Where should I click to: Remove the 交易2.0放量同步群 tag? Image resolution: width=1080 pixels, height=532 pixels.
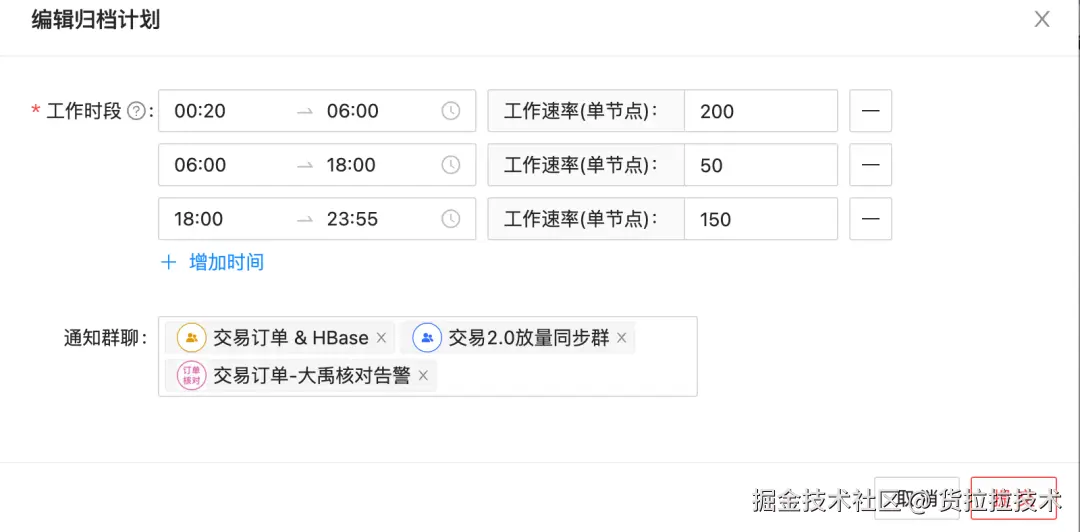click(621, 339)
